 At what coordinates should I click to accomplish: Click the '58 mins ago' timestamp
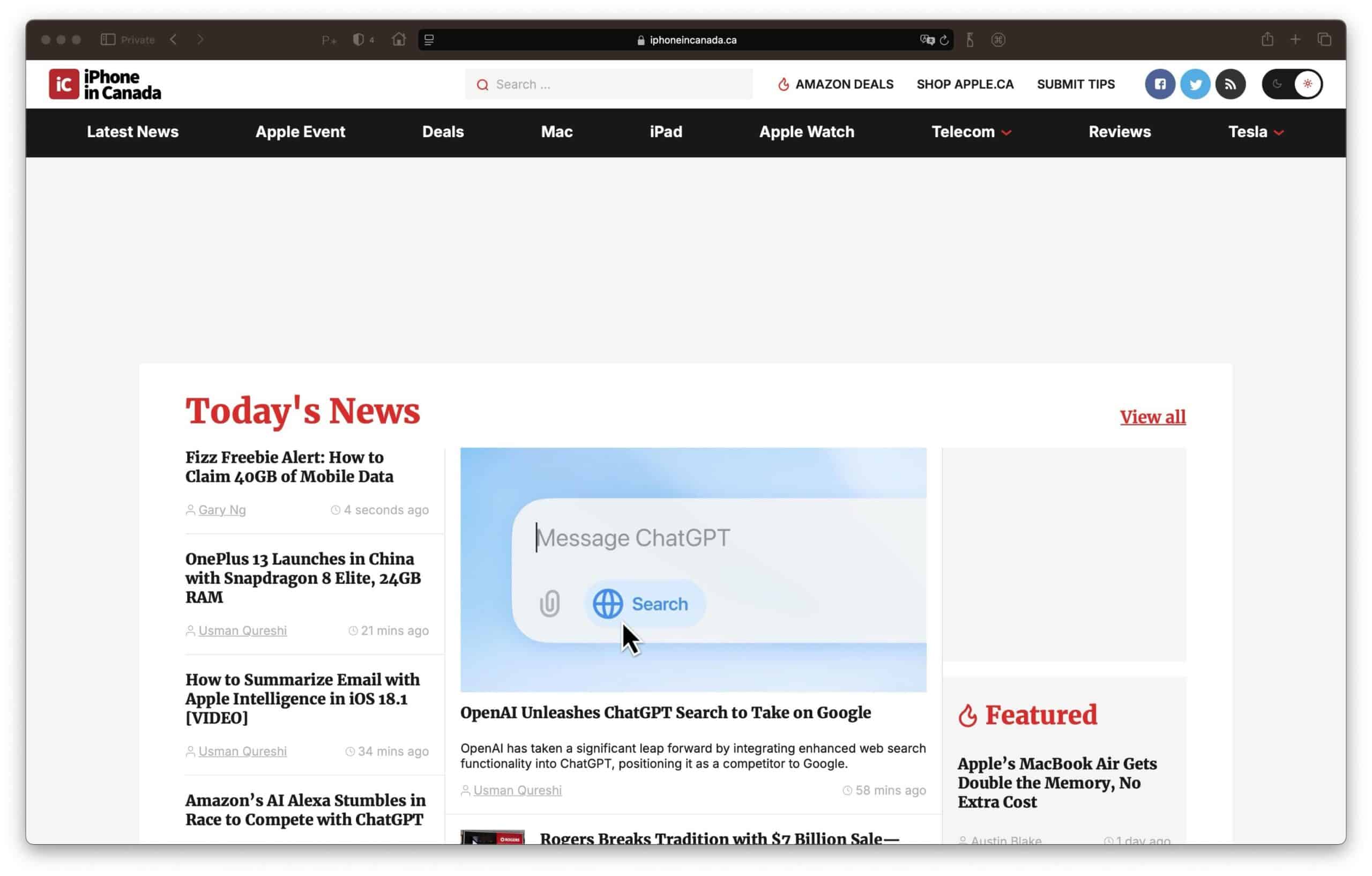(x=891, y=791)
